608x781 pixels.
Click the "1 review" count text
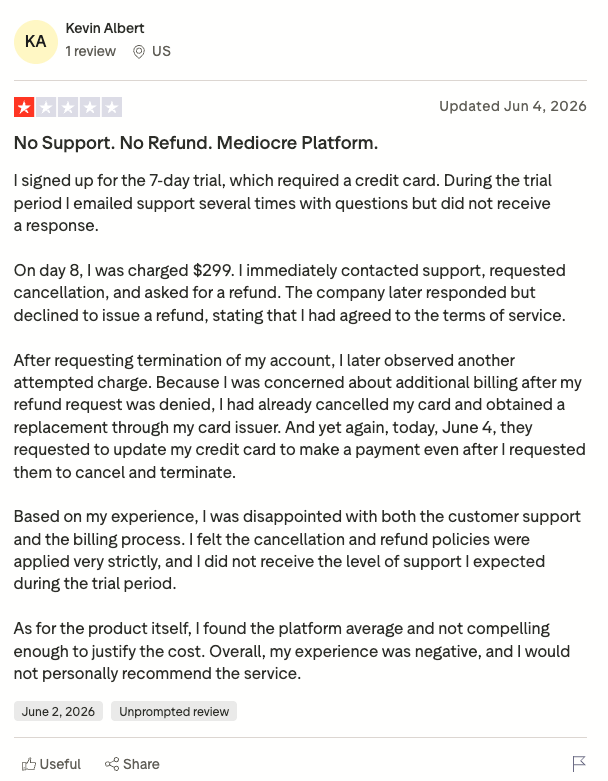(91, 51)
